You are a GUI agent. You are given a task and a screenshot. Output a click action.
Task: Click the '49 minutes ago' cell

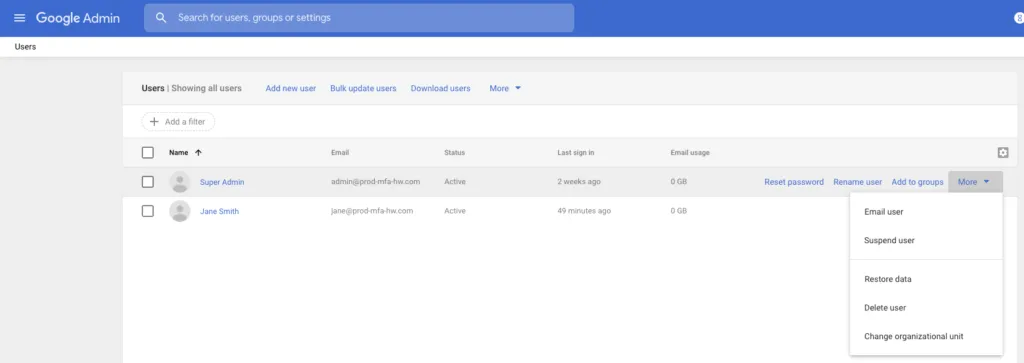click(x=584, y=211)
